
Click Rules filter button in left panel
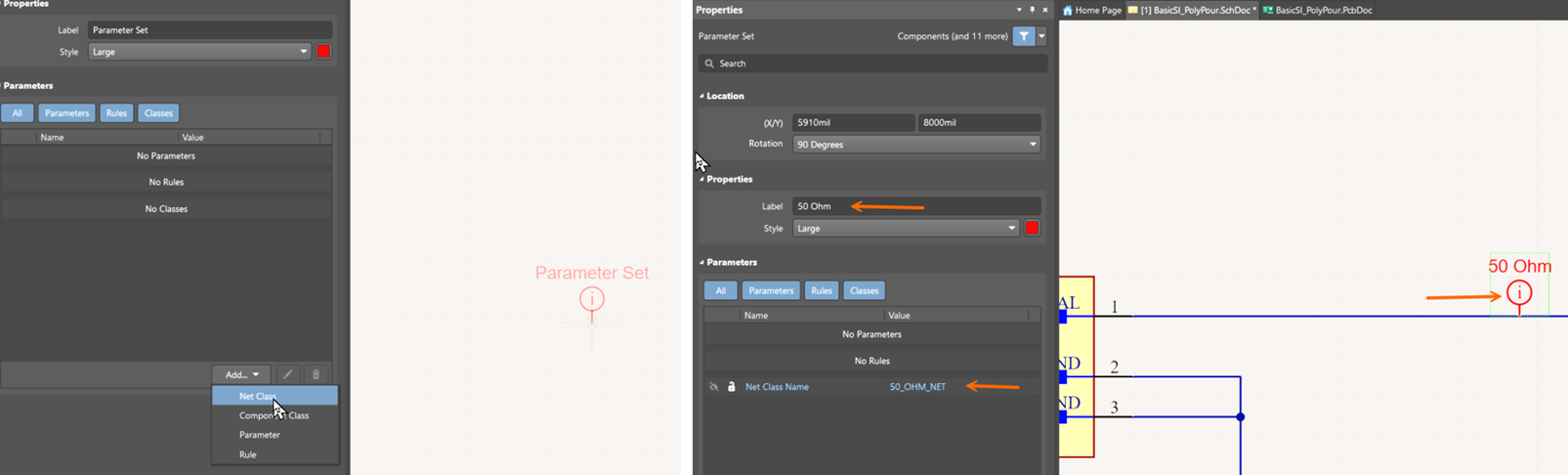[x=116, y=113]
